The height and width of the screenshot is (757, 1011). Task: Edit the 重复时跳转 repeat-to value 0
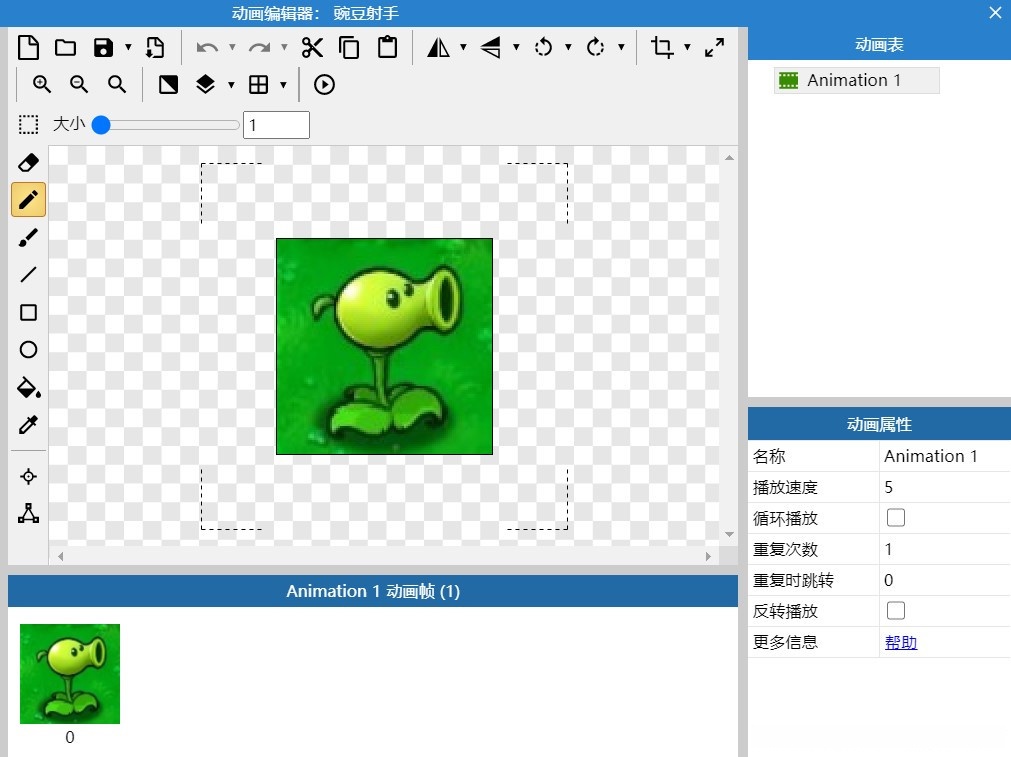945,580
